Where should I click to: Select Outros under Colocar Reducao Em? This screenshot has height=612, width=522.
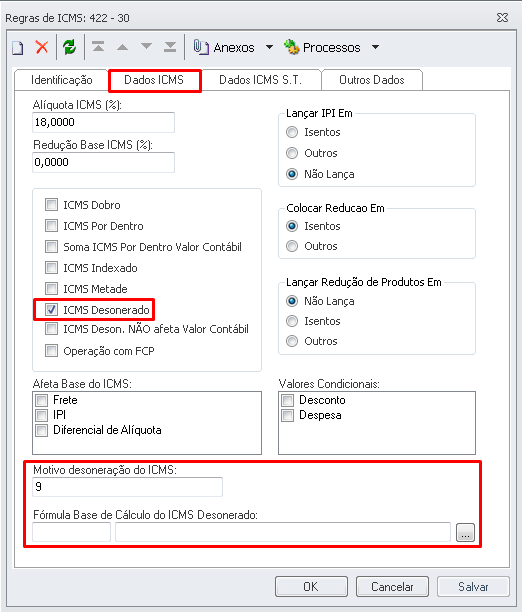click(292, 246)
